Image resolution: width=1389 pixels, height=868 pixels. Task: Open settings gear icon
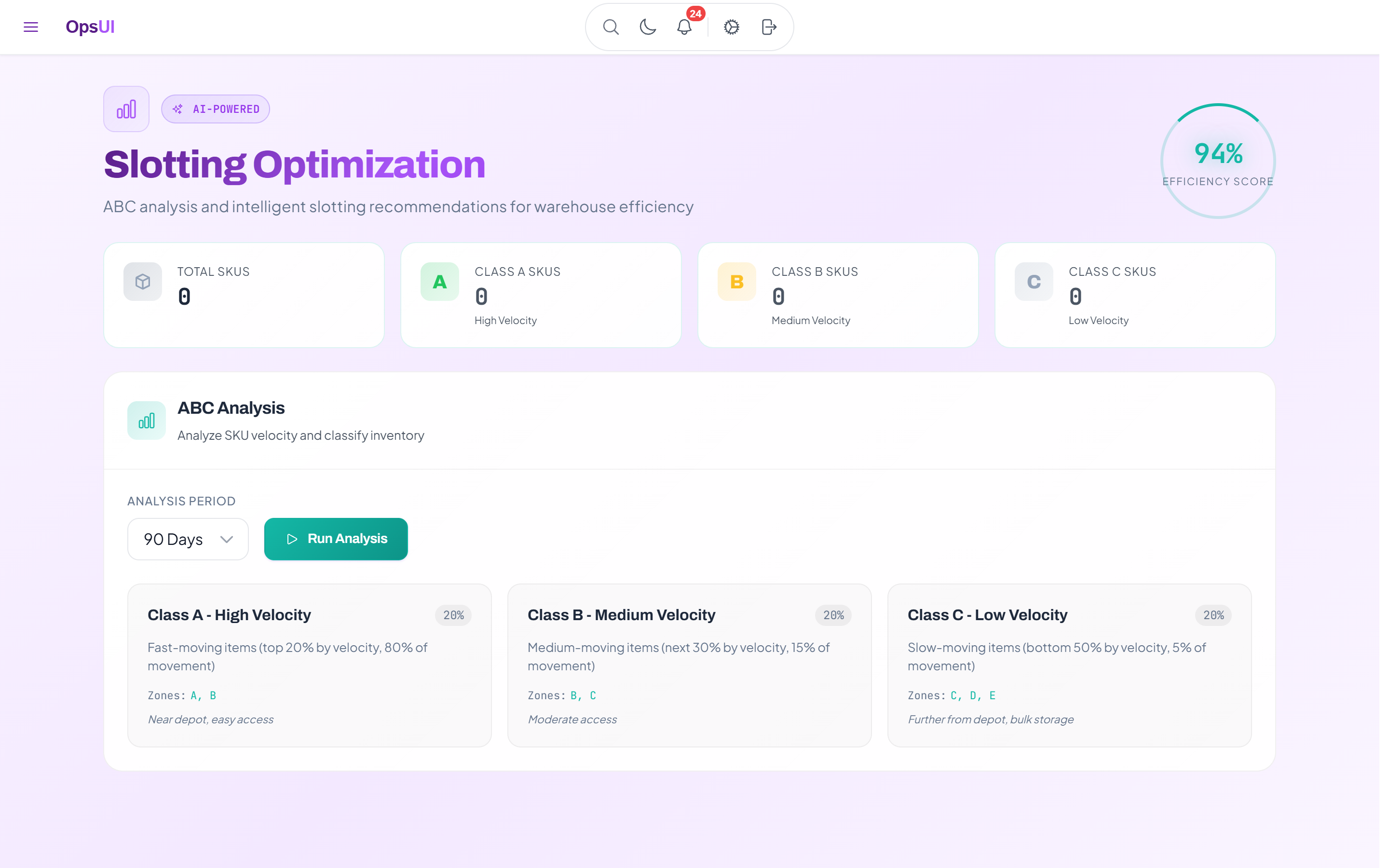731,27
